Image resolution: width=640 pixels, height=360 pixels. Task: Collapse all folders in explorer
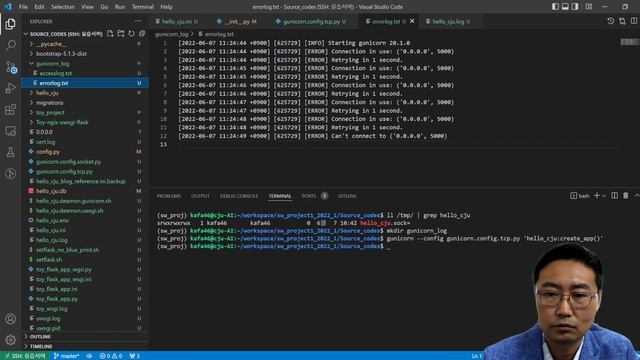[x=142, y=33]
